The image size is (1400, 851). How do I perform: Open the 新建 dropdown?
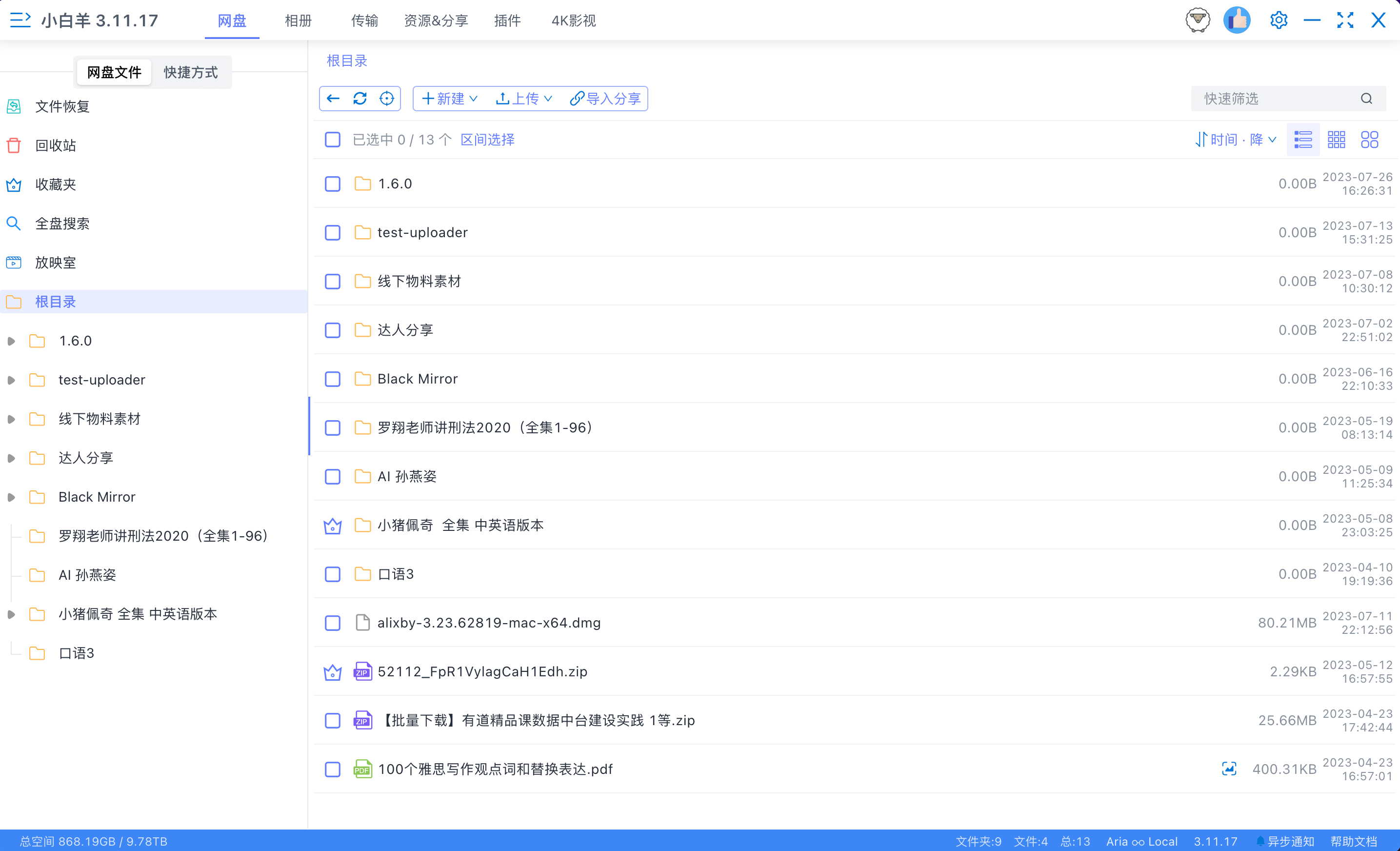click(x=449, y=99)
